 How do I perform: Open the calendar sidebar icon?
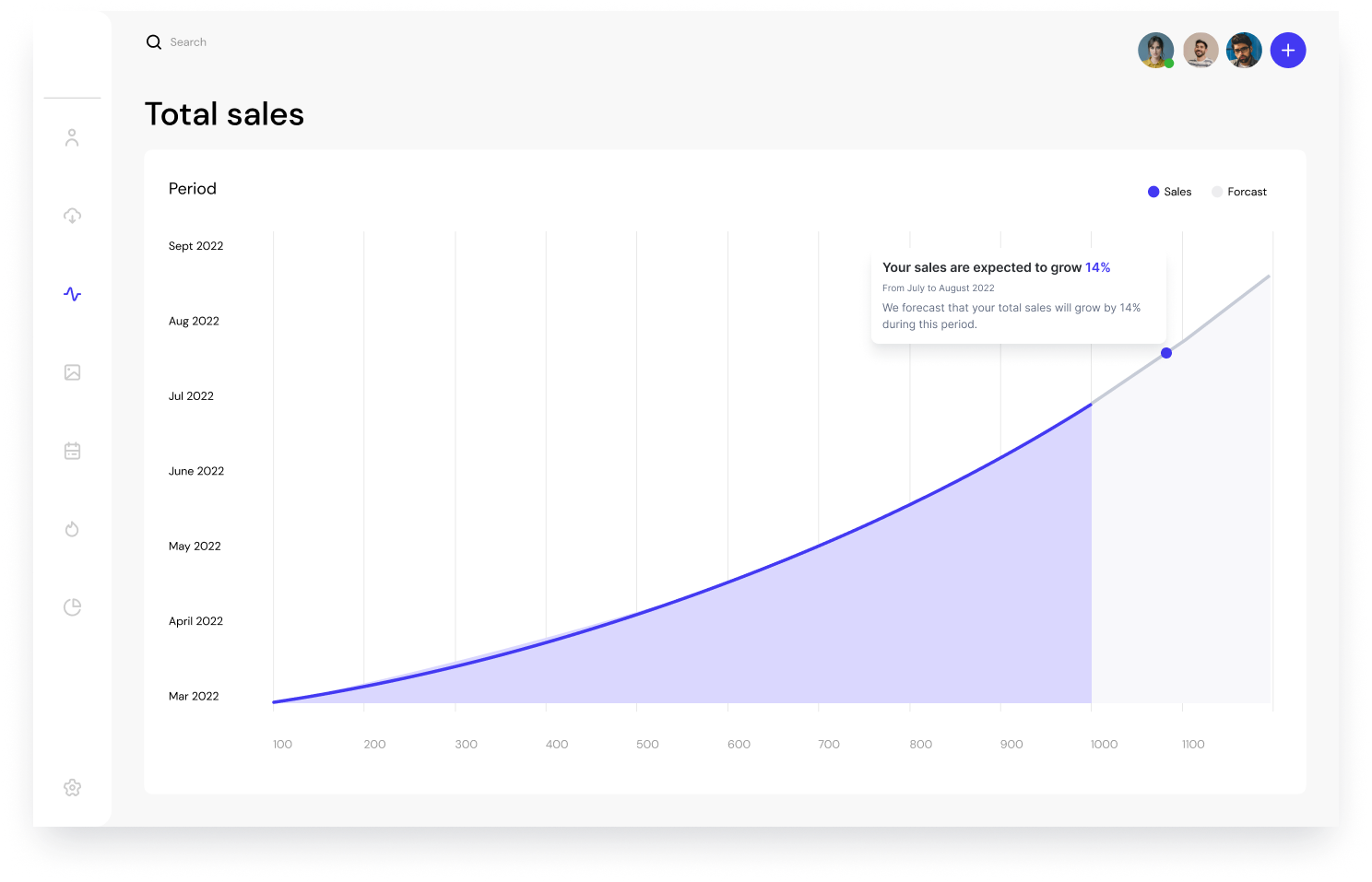72,451
